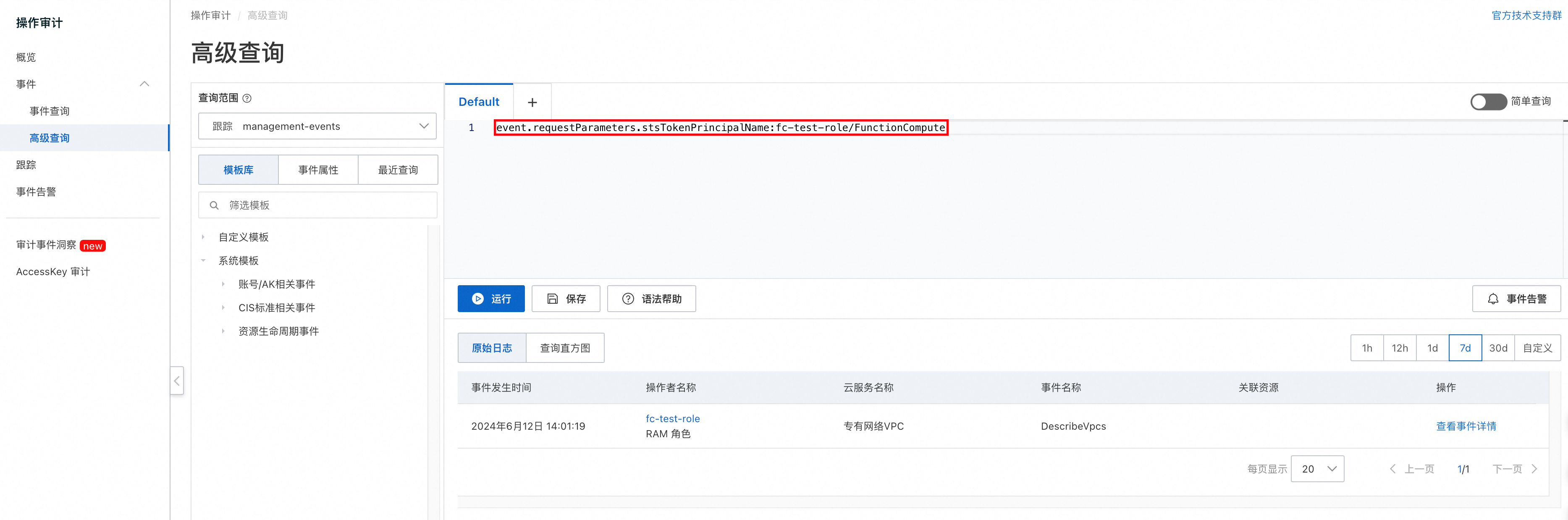The width and height of the screenshot is (1568, 520).
Task: Open 事件告警 in sidebar
Action: [x=36, y=191]
